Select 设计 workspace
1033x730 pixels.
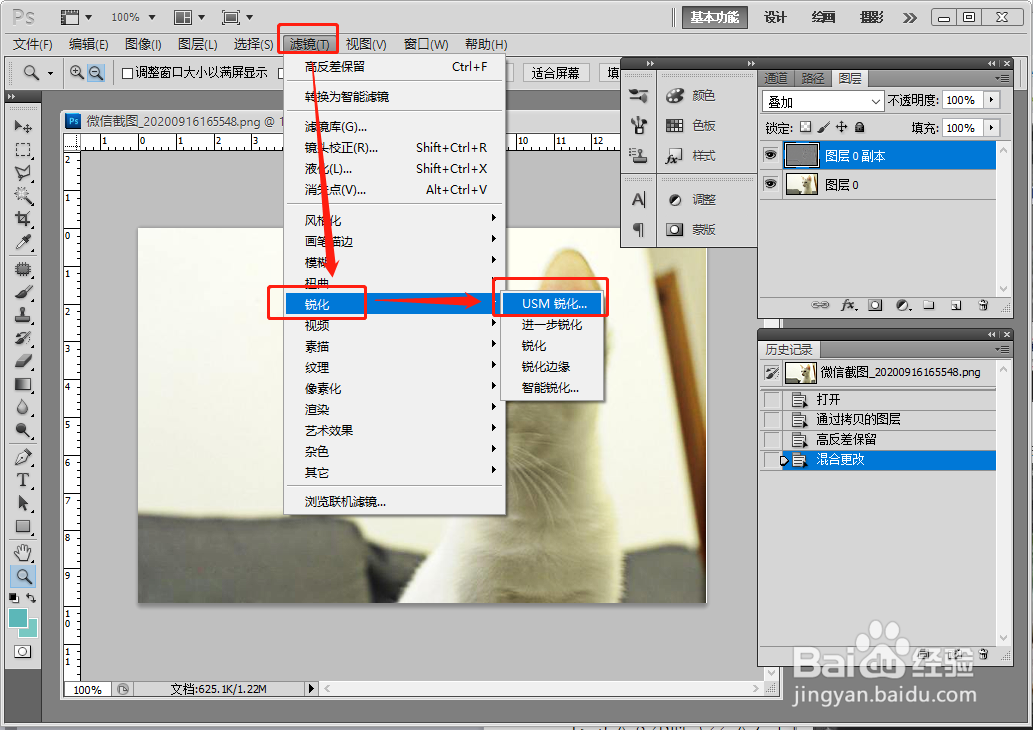point(775,18)
